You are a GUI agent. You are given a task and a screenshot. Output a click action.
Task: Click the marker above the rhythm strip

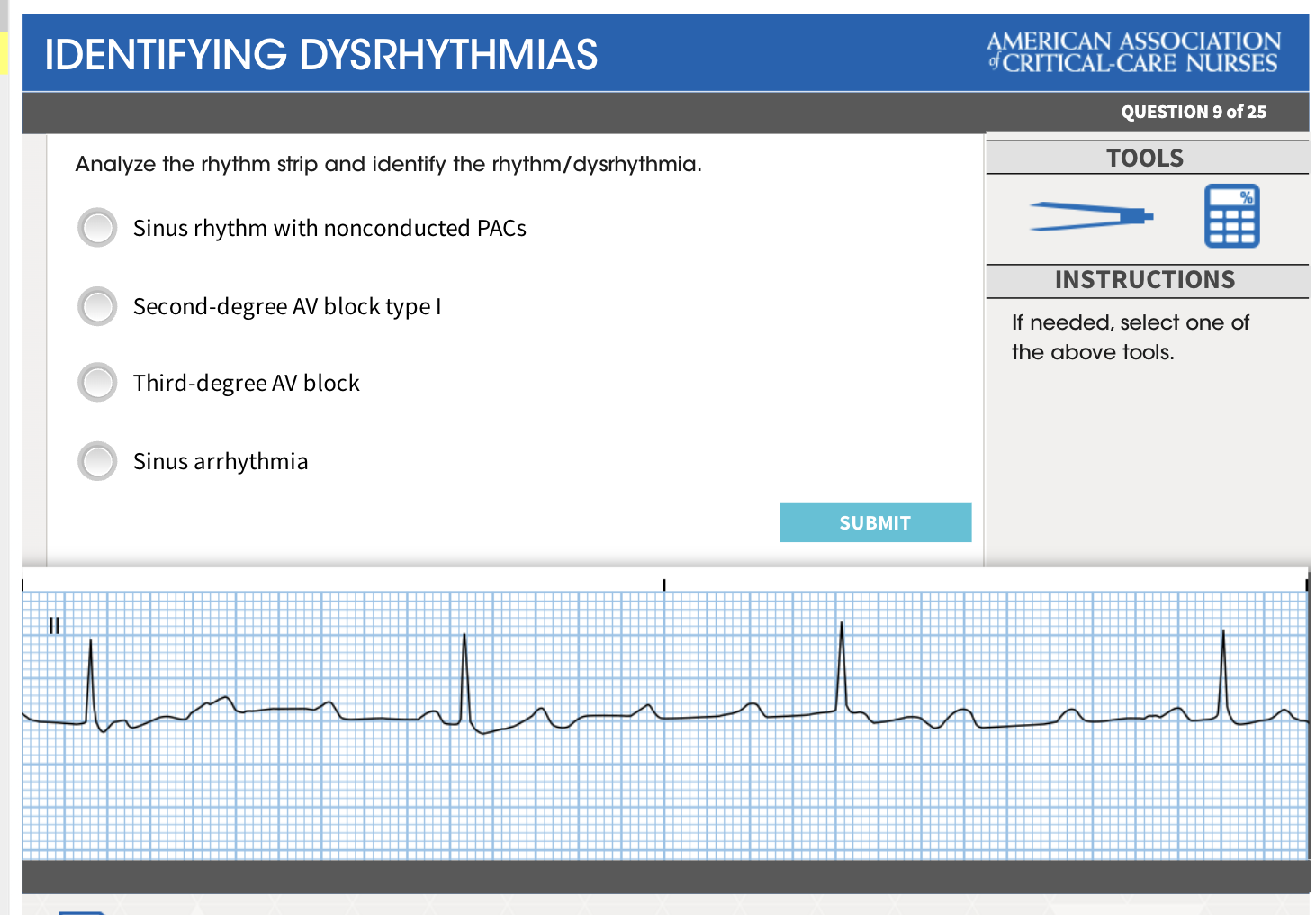[x=663, y=584]
